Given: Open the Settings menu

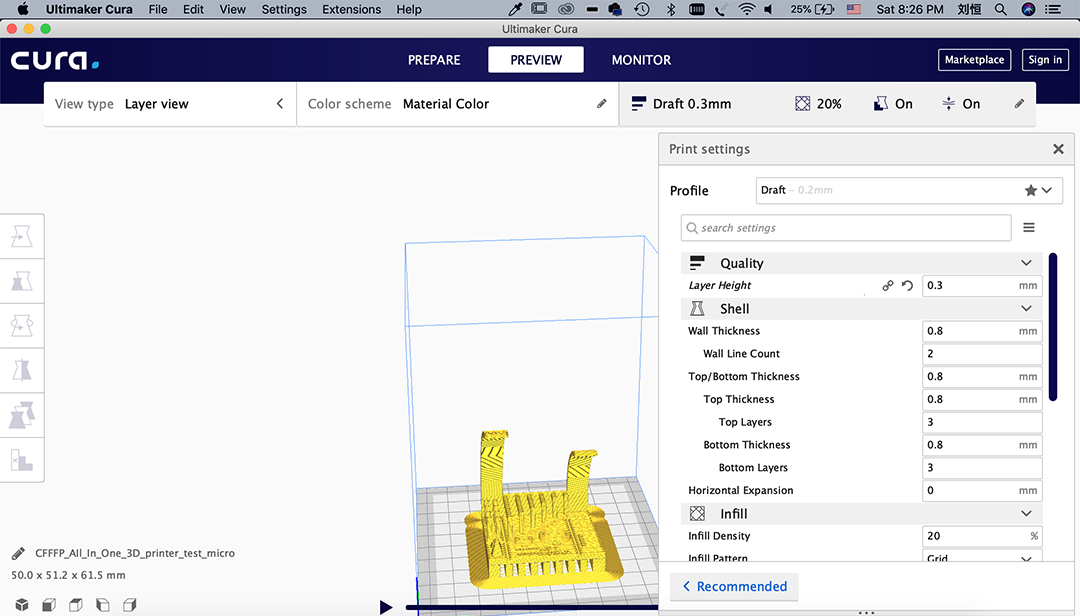Looking at the screenshot, I should click(x=284, y=9).
